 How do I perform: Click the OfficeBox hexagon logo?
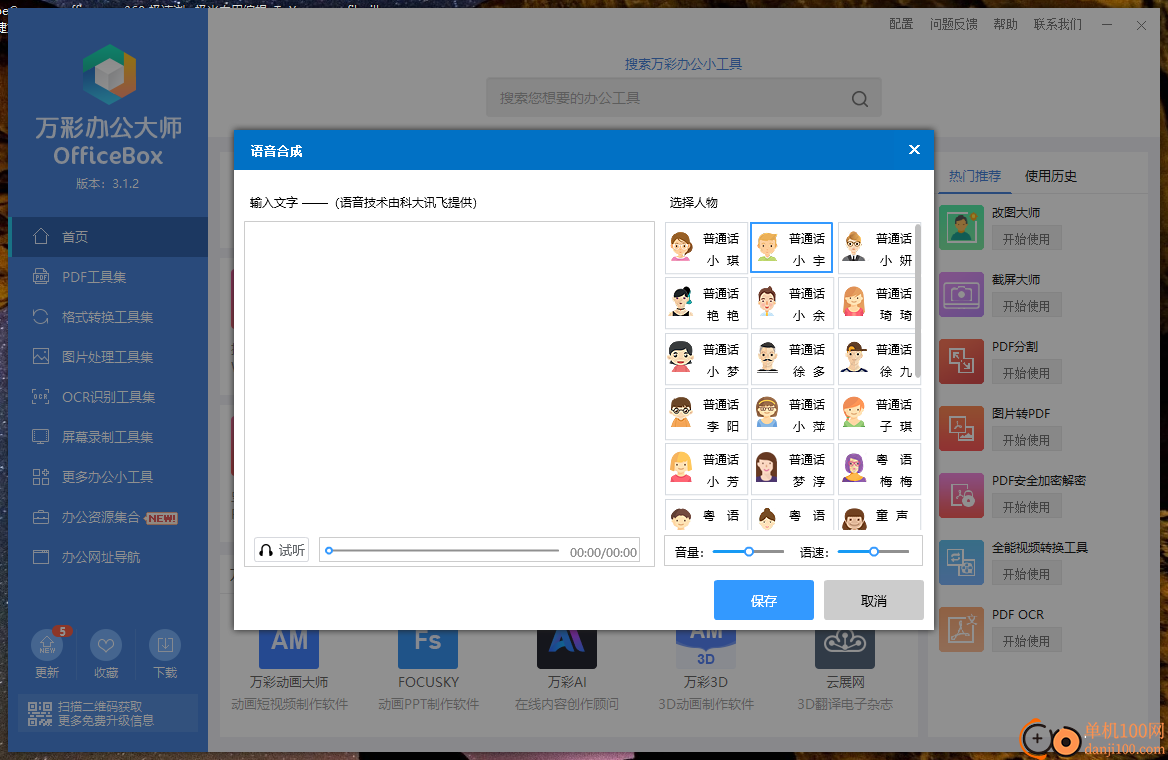[x=109, y=74]
